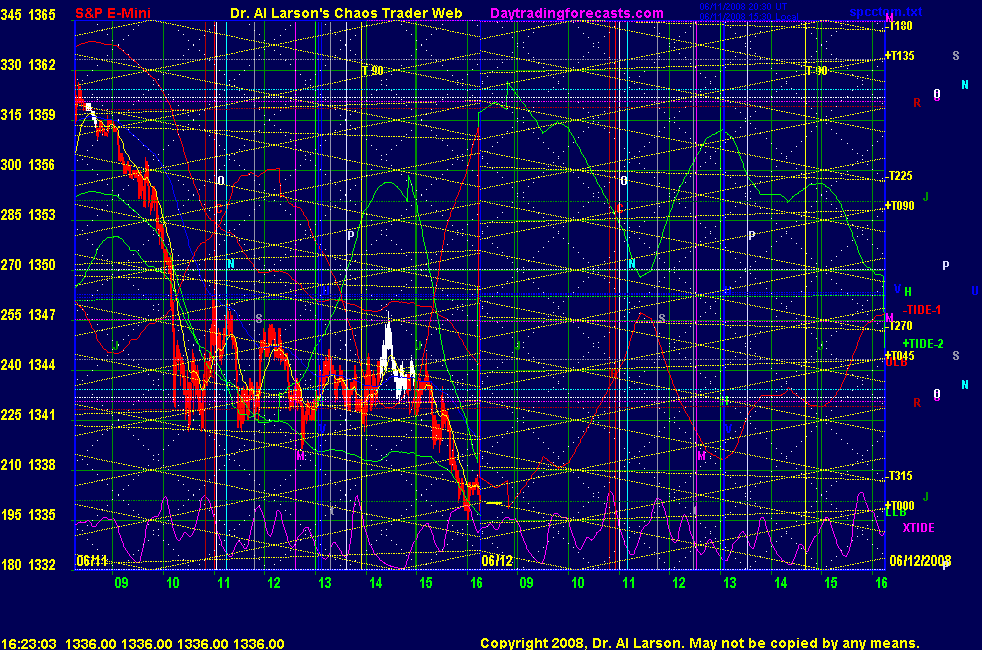
Task: Click the spcctom.txt file name label
Action: (886, 12)
